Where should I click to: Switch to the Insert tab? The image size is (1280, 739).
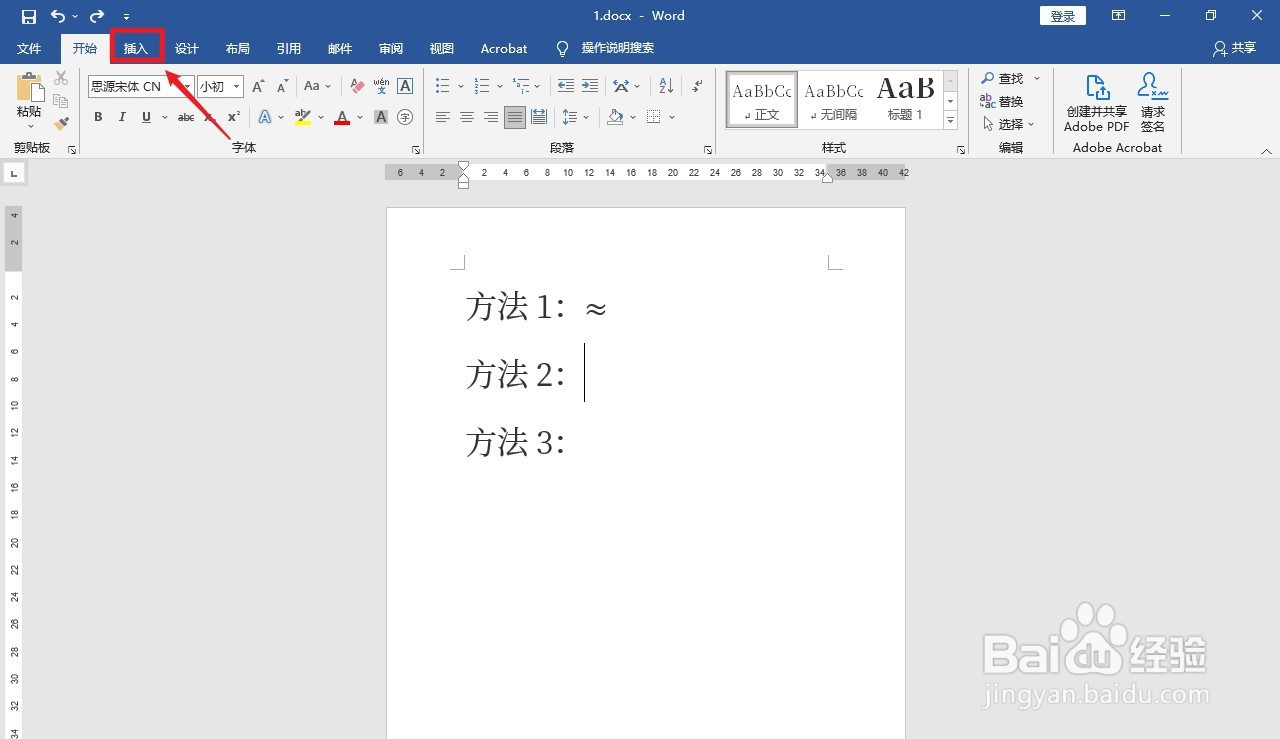click(x=136, y=48)
